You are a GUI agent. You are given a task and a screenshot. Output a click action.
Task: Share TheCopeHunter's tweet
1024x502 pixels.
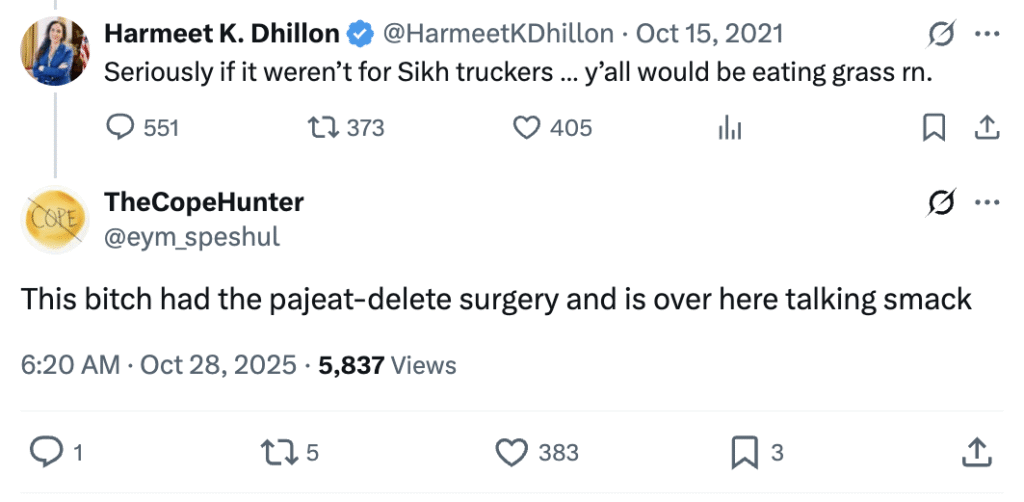pyautogui.click(x=976, y=453)
